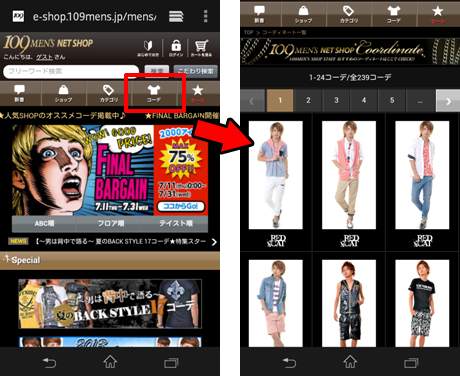Viewport: 460px width, 376px height.
Task: Tap Android recent apps on left phone
Action: tap(171, 362)
